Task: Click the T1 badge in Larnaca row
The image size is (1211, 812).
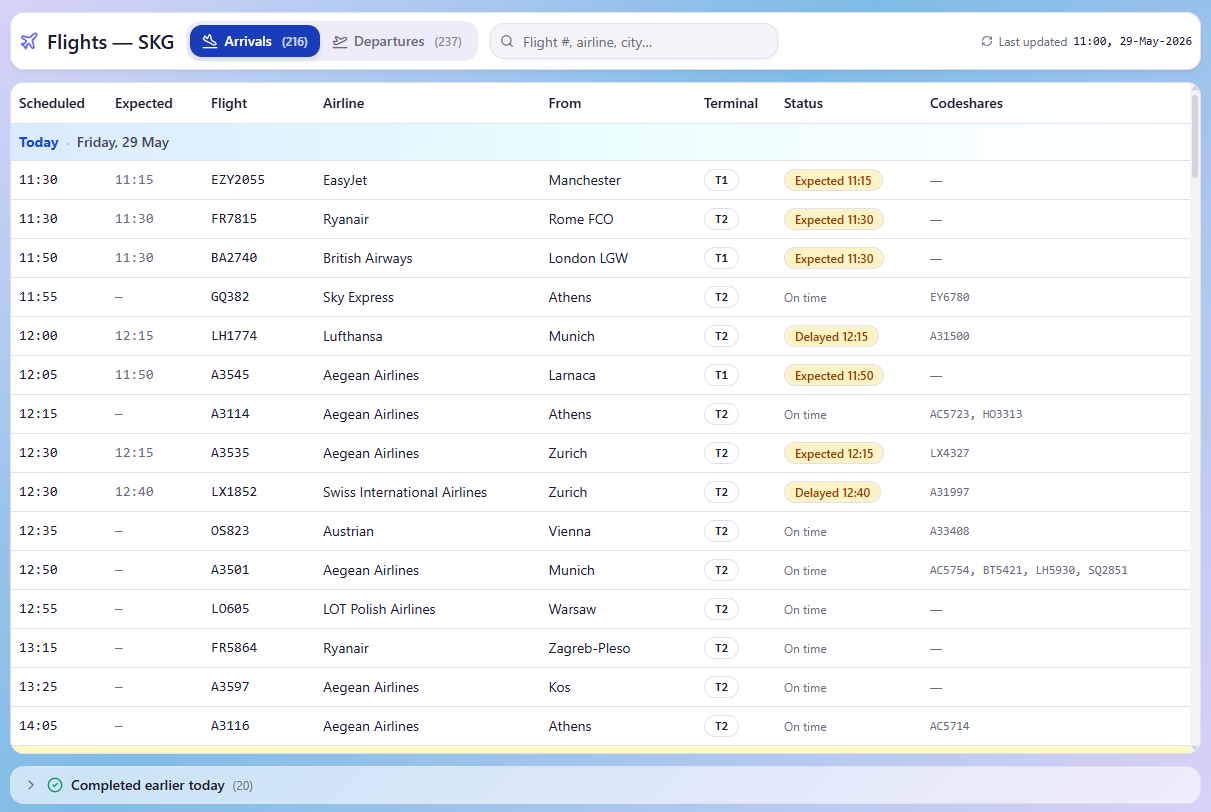Action: 721,375
